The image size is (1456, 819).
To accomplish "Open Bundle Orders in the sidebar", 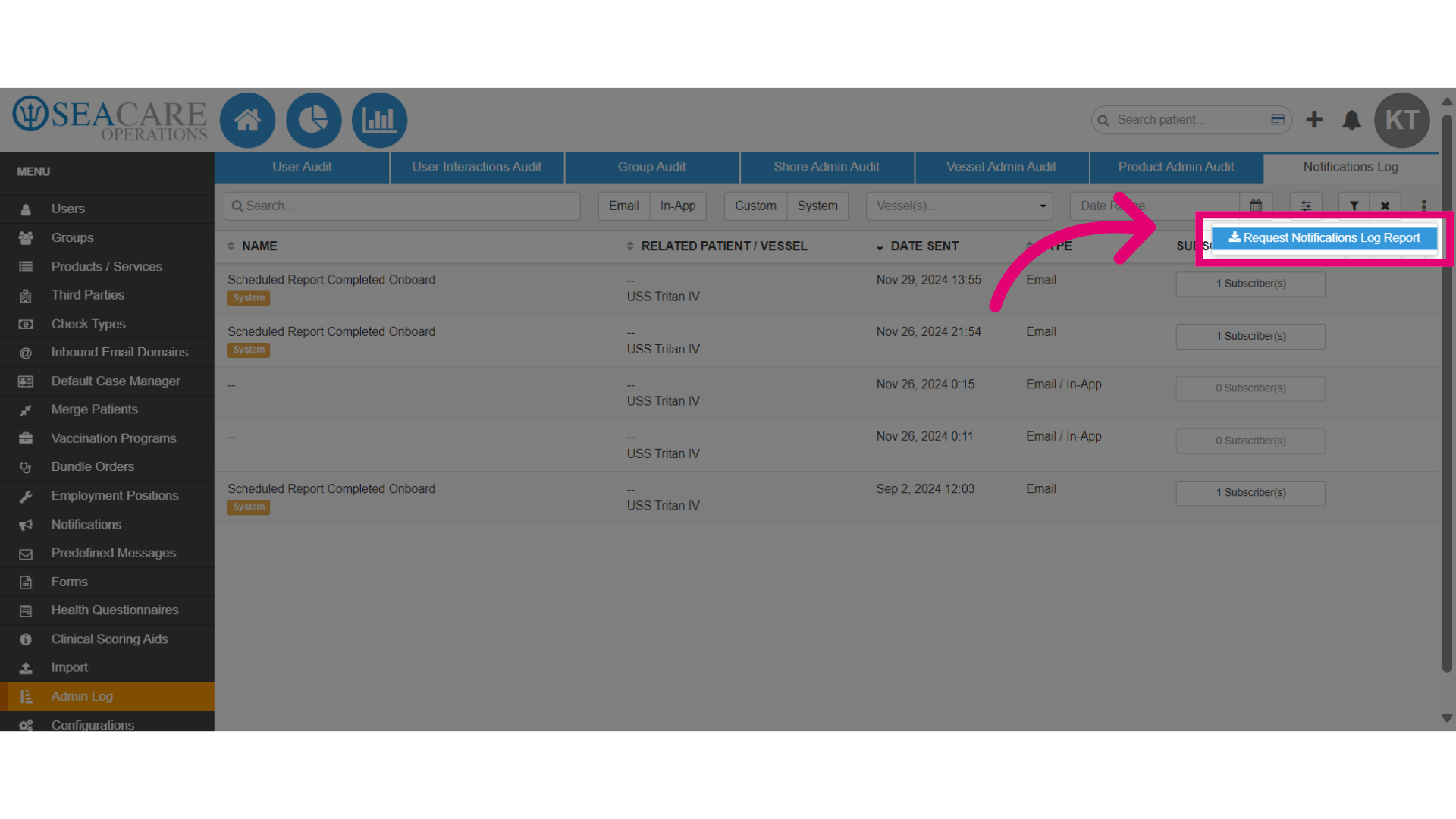I will 107,467.
